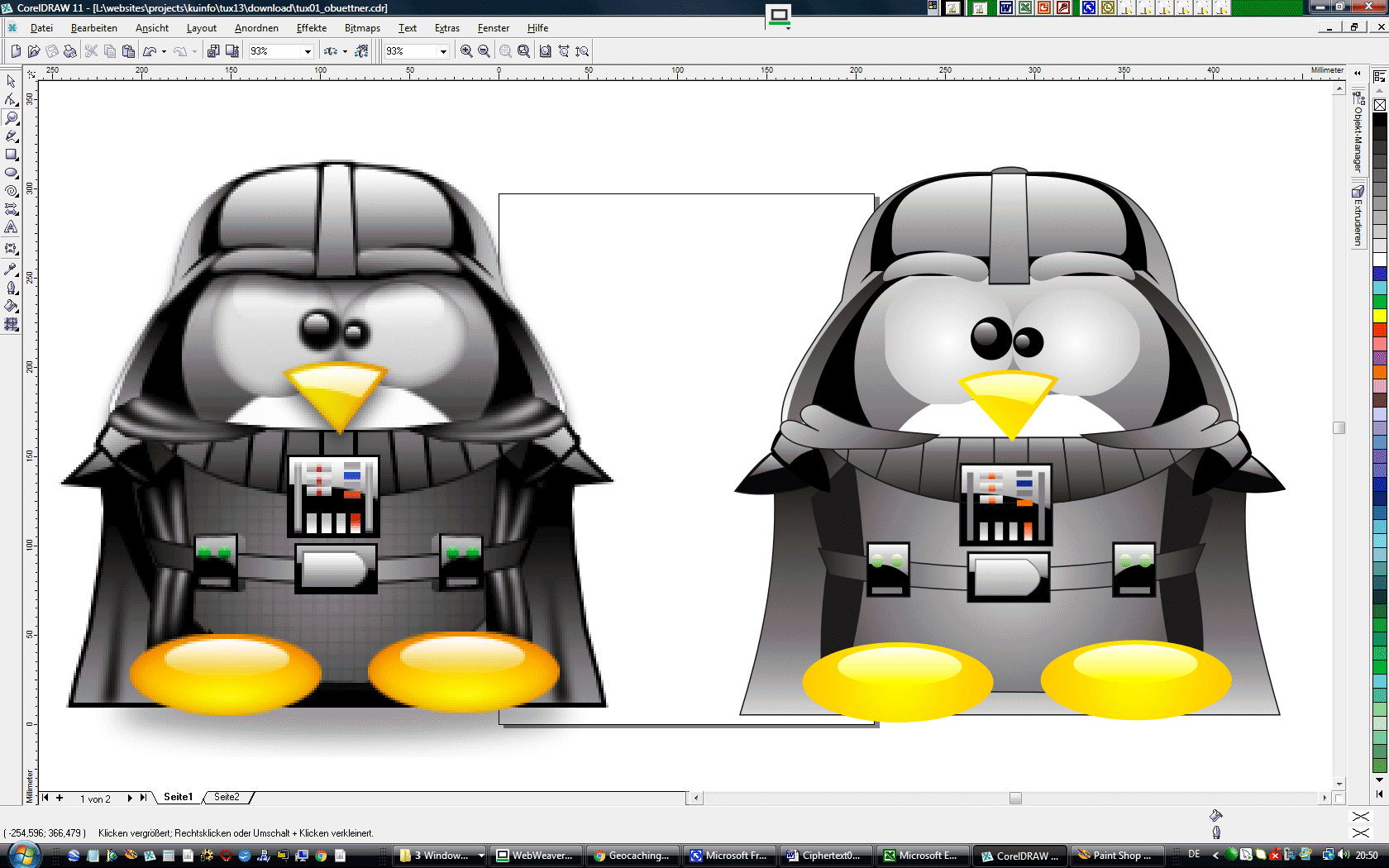
Task: Open the application launcher icon
Action: [x=331, y=51]
